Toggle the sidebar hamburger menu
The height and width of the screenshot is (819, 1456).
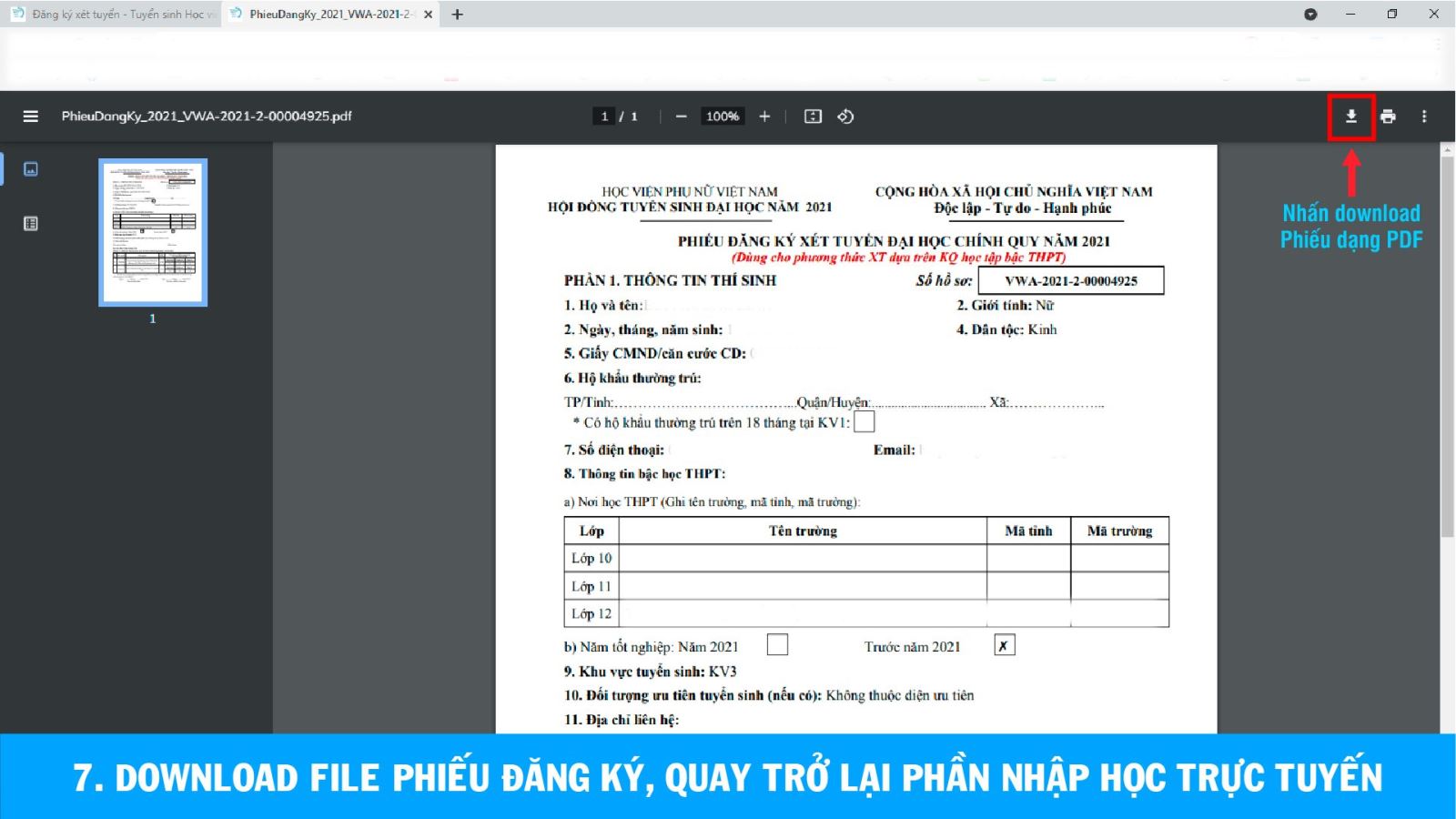point(30,116)
